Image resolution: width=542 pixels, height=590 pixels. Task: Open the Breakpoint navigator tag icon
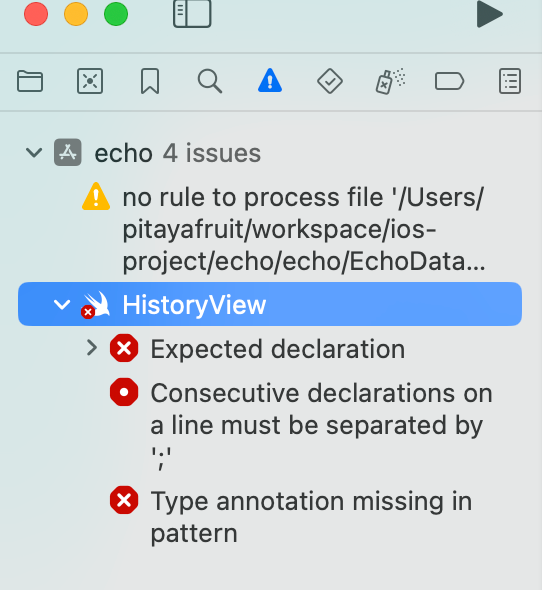click(449, 81)
